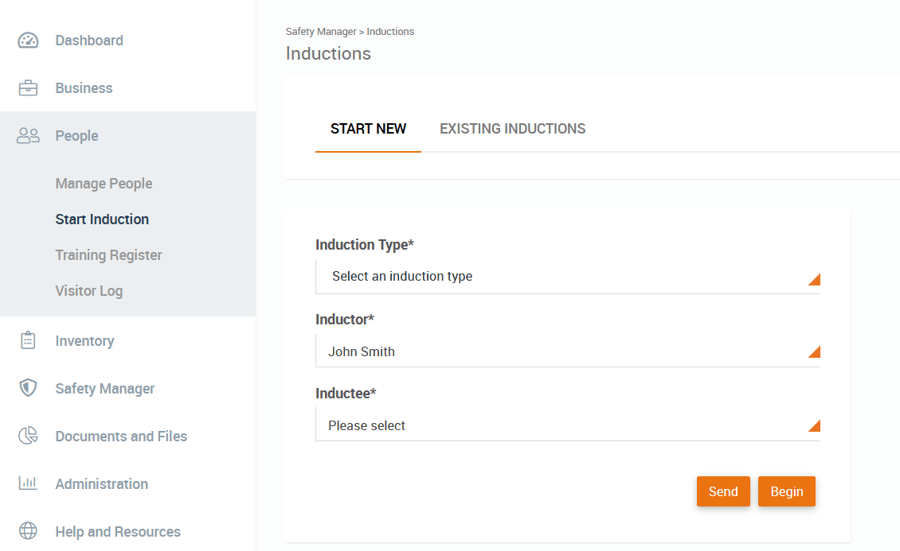Open the Visitor Log page
900x551 pixels.
89,291
